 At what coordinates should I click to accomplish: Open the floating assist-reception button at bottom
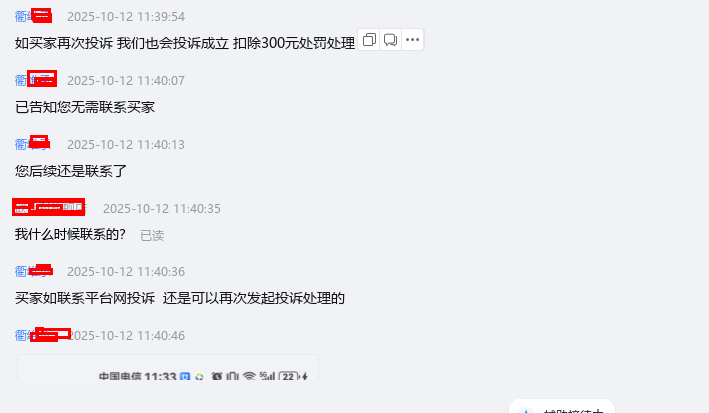click(x=562, y=407)
